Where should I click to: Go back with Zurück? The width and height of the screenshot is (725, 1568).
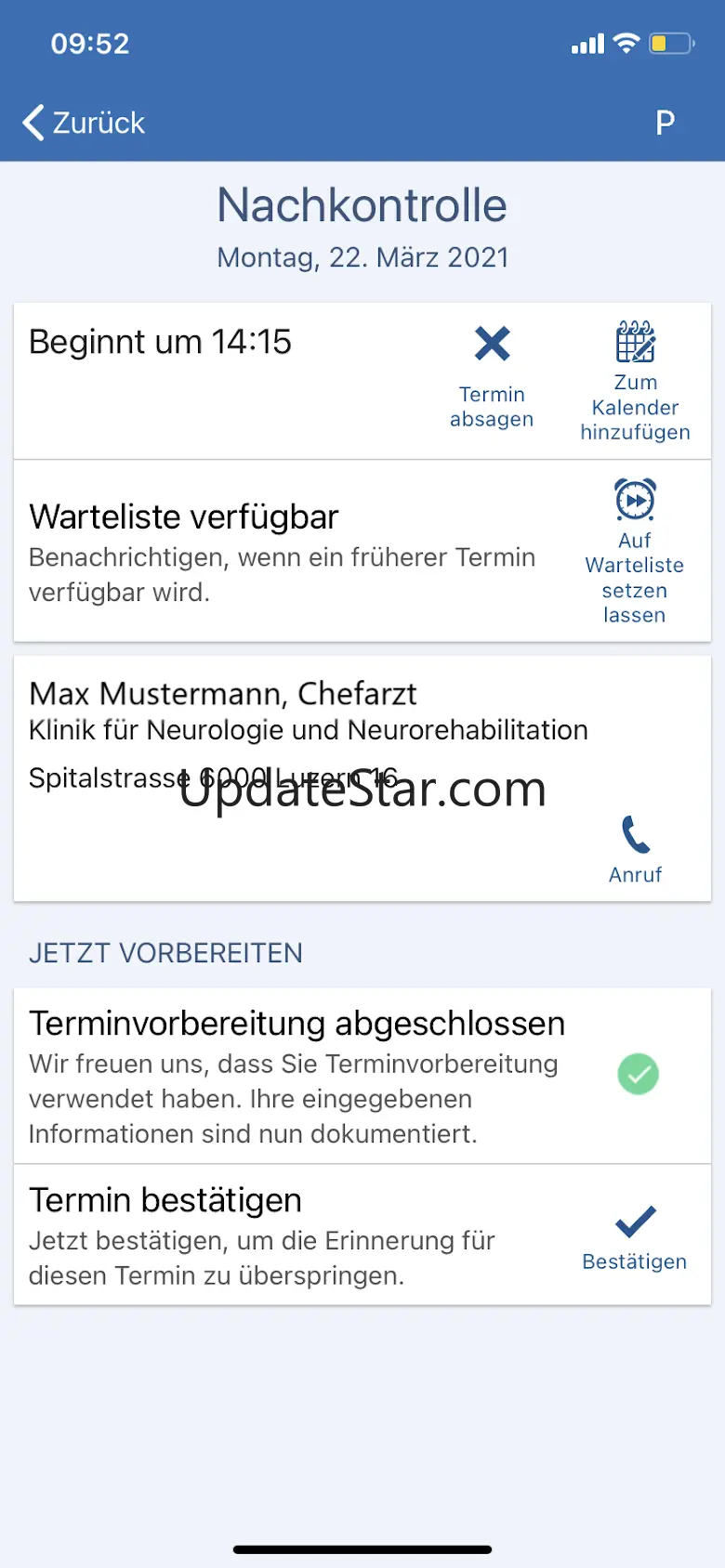(99, 123)
